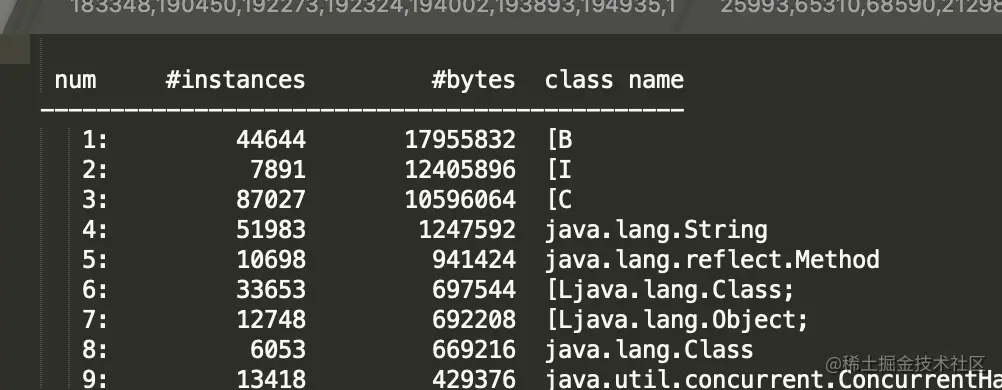Image resolution: width=1002 pixels, height=390 pixels.
Task: Click instance count 51983
Action: pyautogui.click(x=271, y=230)
